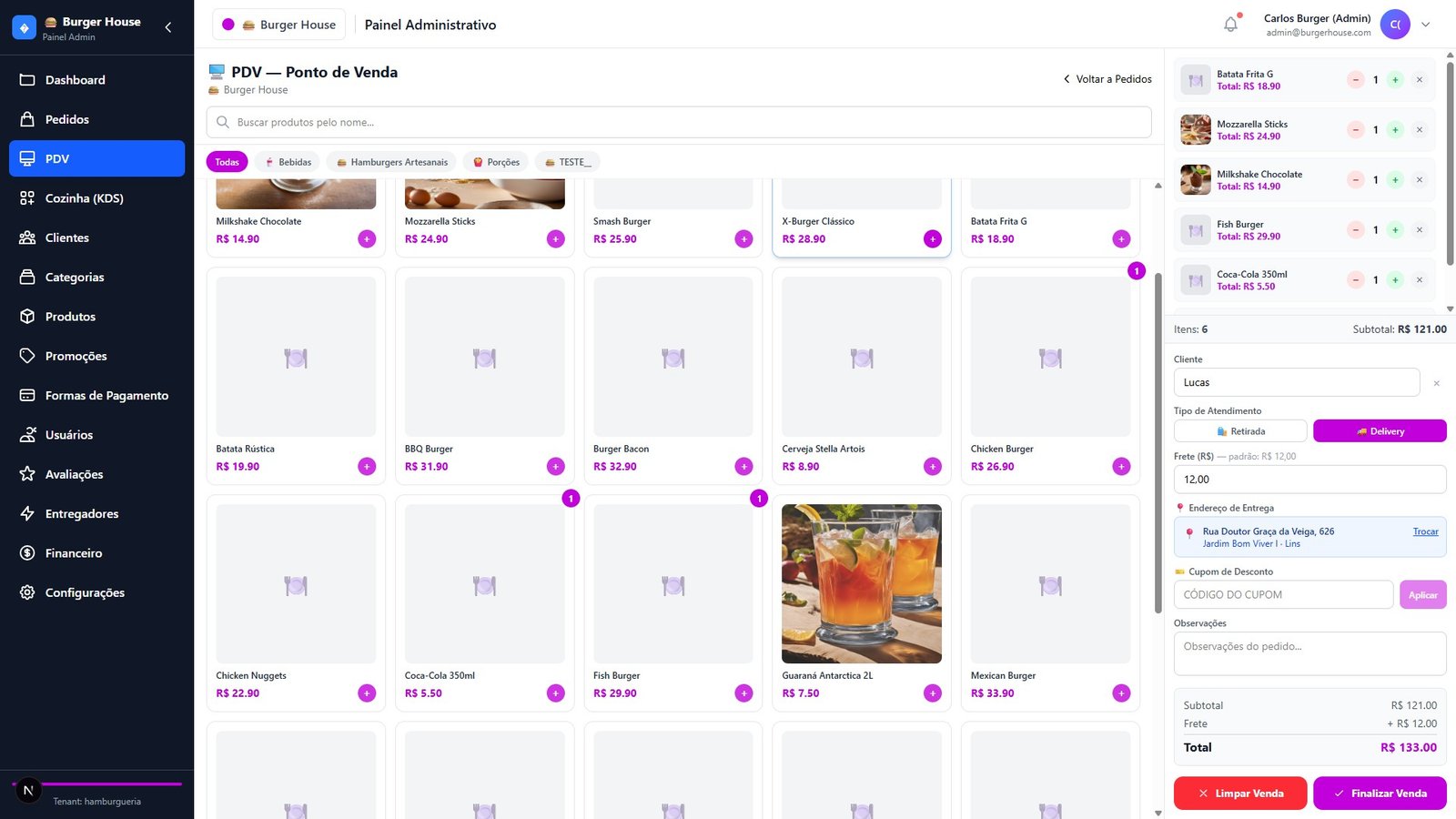This screenshot has height=819, width=1456.
Task: Open Pedidos in the sidebar
Action: [x=96, y=119]
